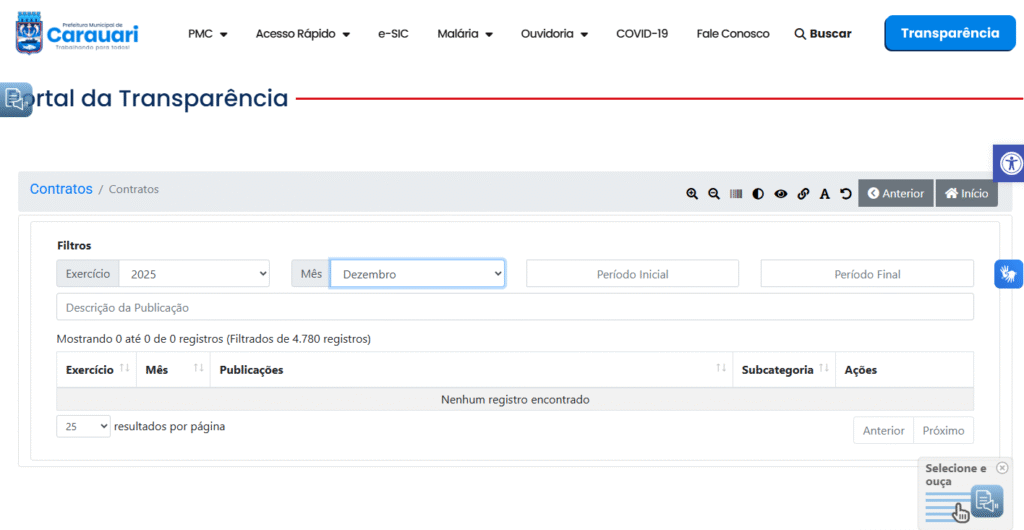Open the Acesso Rápido menu
The height and width of the screenshot is (530, 1024).
click(302, 34)
